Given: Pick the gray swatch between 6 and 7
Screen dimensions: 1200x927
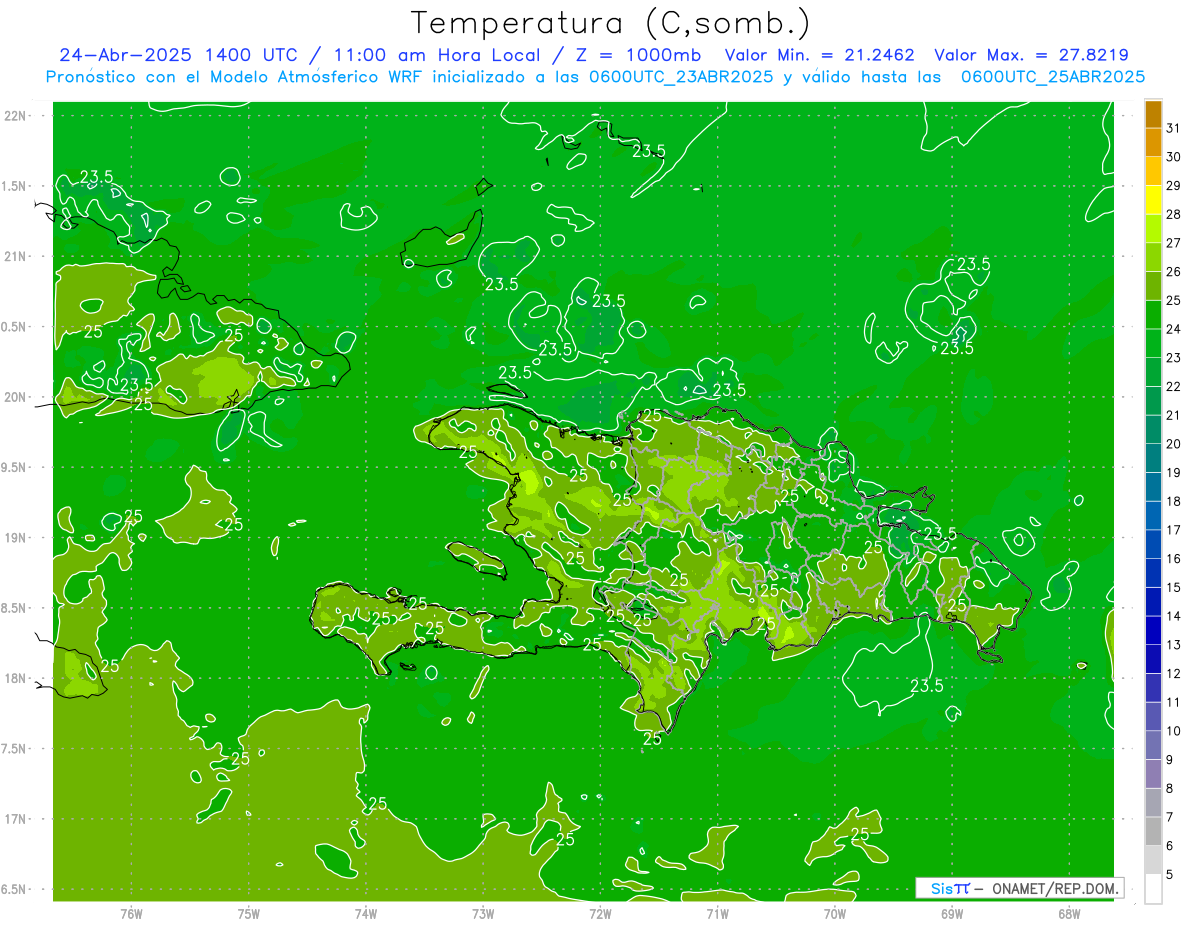Looking at the screenshot, I should 1153,831.
